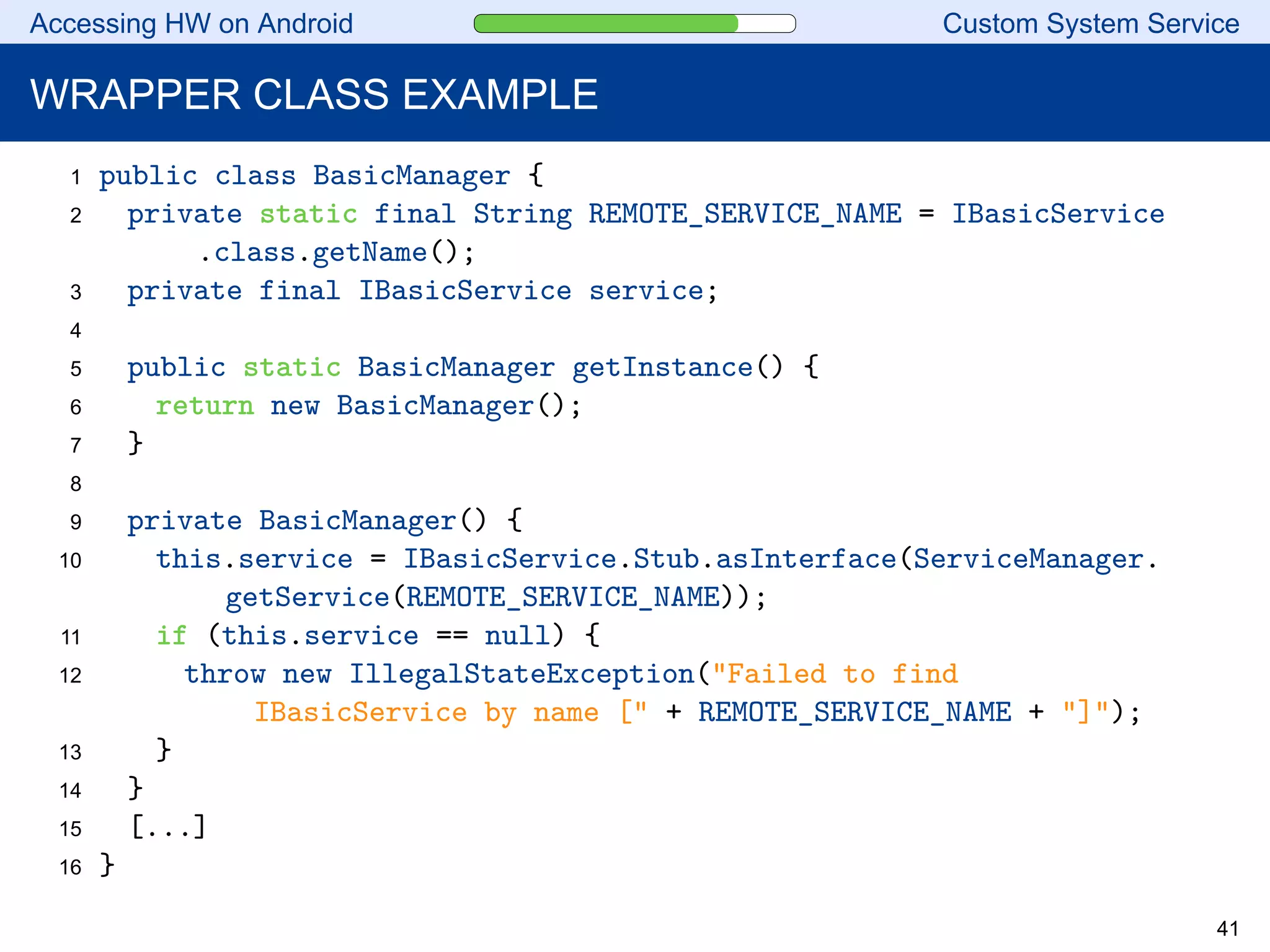Click line number 16 in the gutter
The width and height of the screenshot is (1270, 952).
tap(71, 867)
